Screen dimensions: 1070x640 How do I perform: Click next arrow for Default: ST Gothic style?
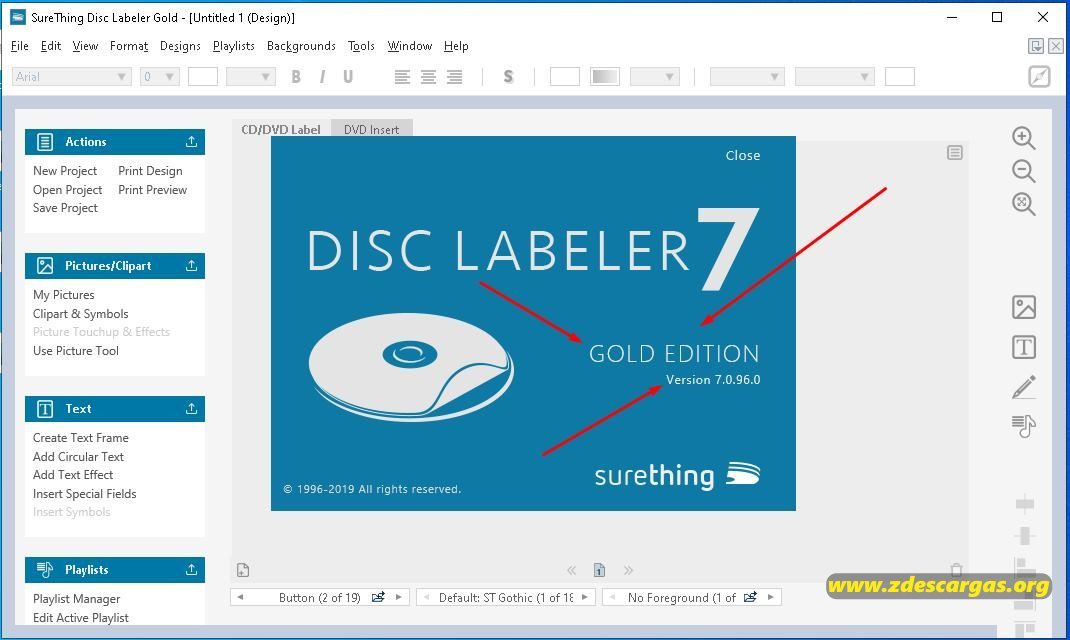[585, 597]
